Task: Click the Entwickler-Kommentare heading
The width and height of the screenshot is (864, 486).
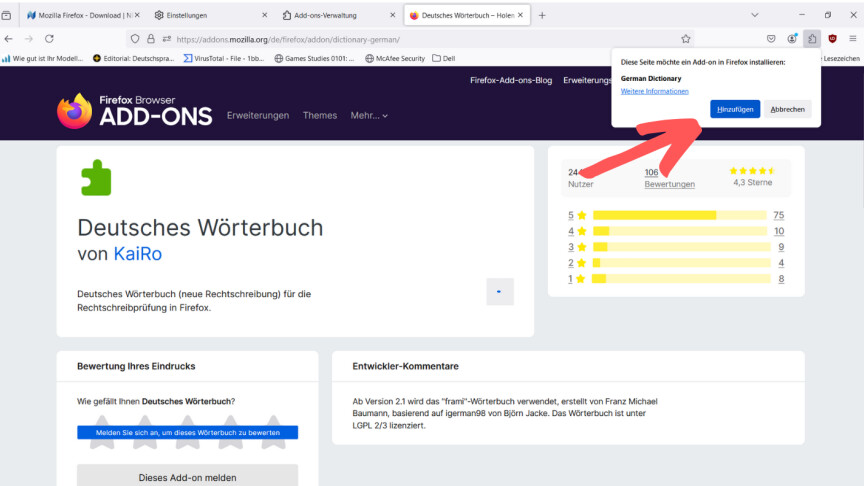Action: tap(406, 366)
